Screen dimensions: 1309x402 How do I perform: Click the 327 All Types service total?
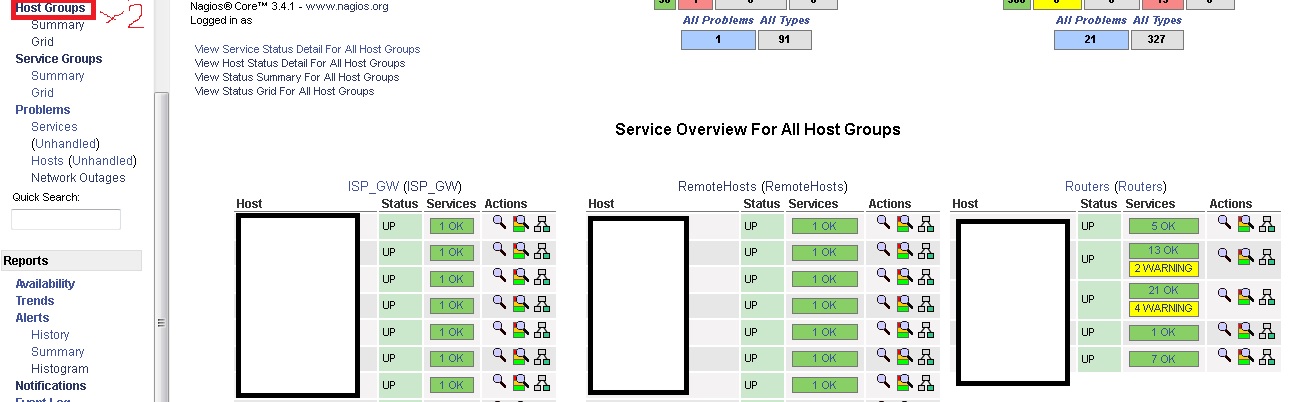click(x=1157, y=40)
